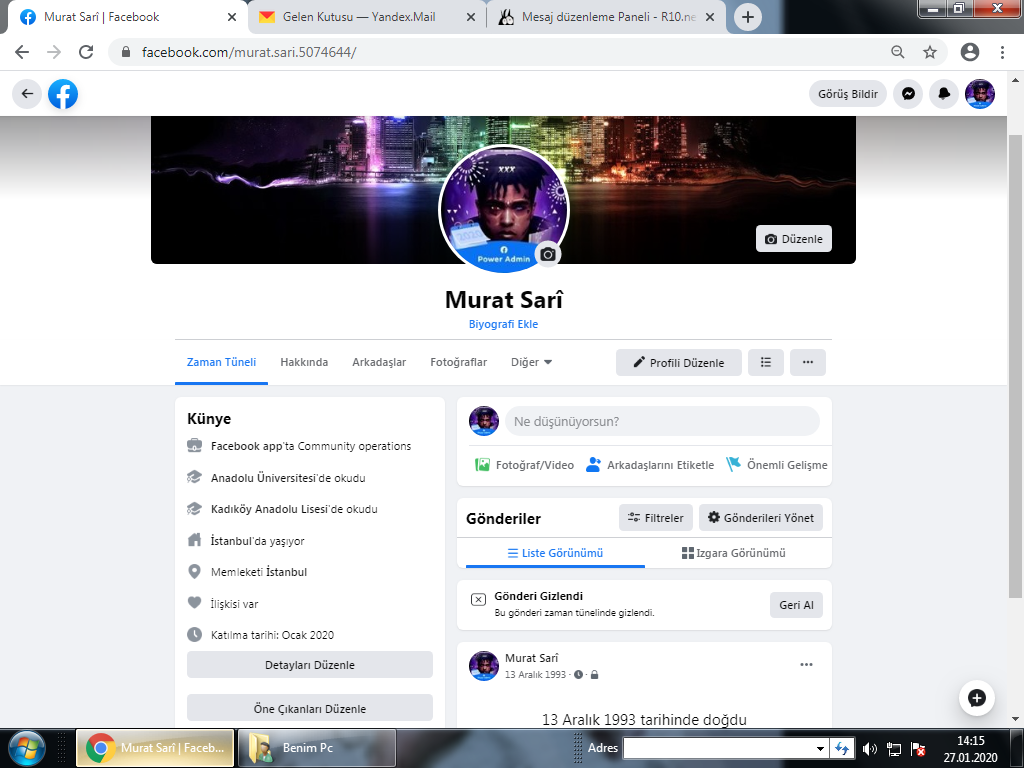Click the padlock site info icon
The height and width of the screenshot is (768, 1024).
click(126, 52)
